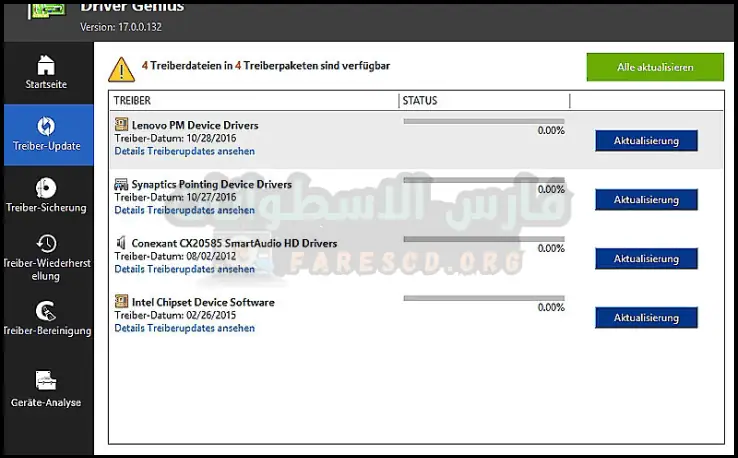
Task: Click the Lenovo PM Device Drivers icon
Action: point(121,125)
